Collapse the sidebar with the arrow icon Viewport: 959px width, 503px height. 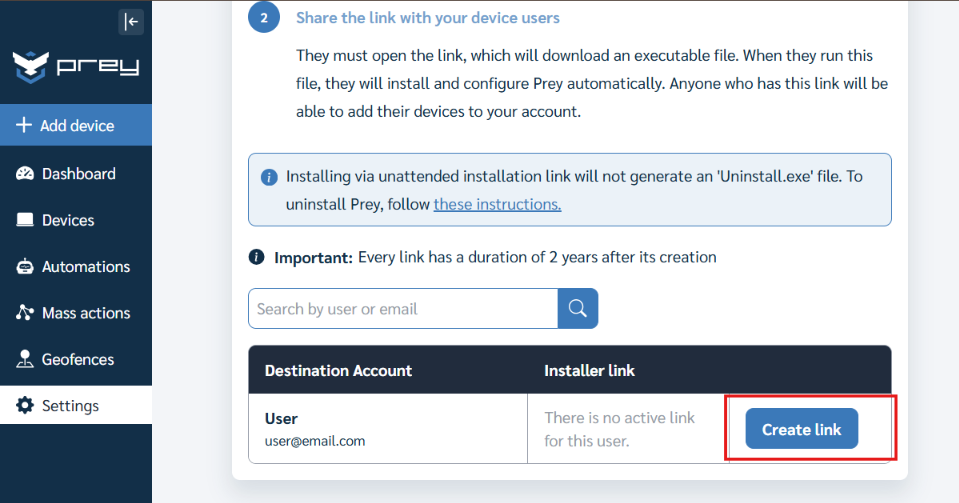click(x=131, y=22)
